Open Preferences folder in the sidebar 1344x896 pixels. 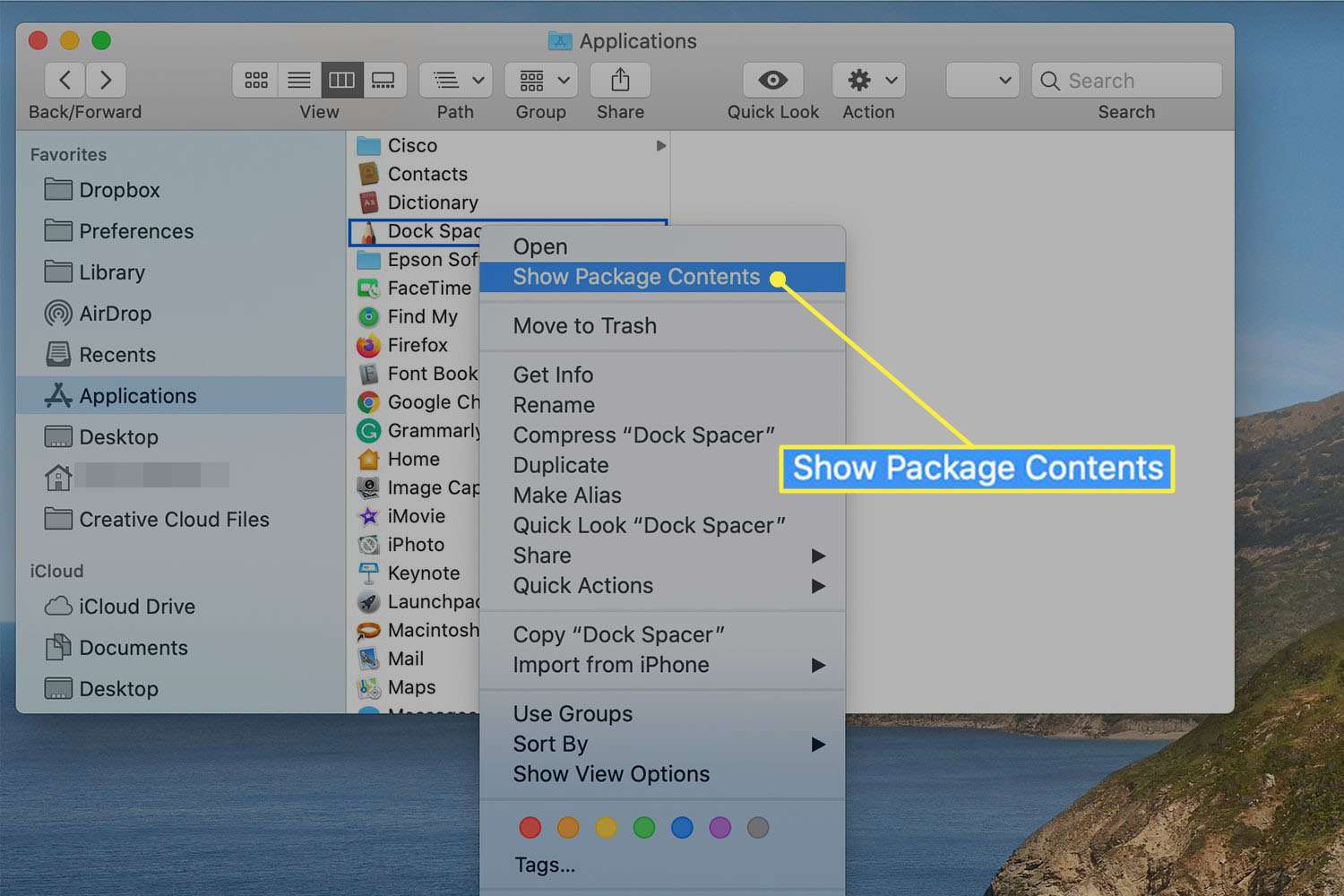tap(180, 231)
